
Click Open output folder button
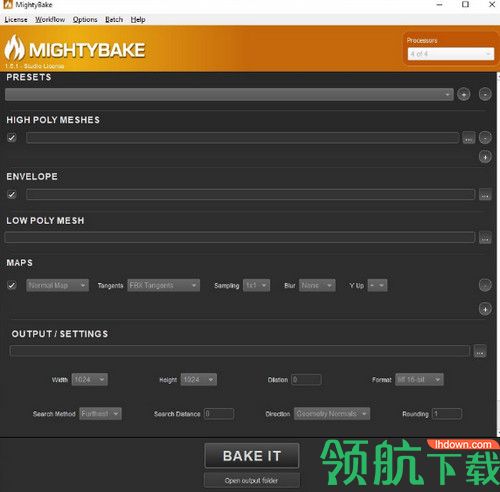click(252, 480)
